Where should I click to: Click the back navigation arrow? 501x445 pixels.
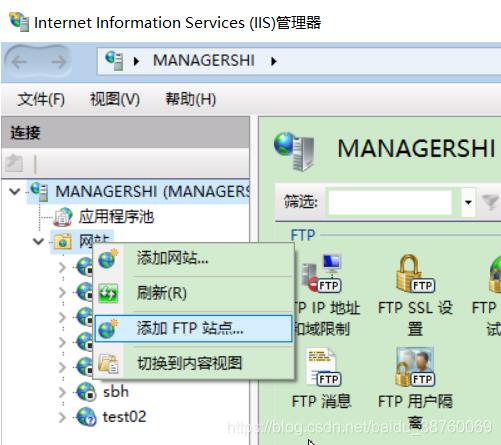click(x=20, y=62)
